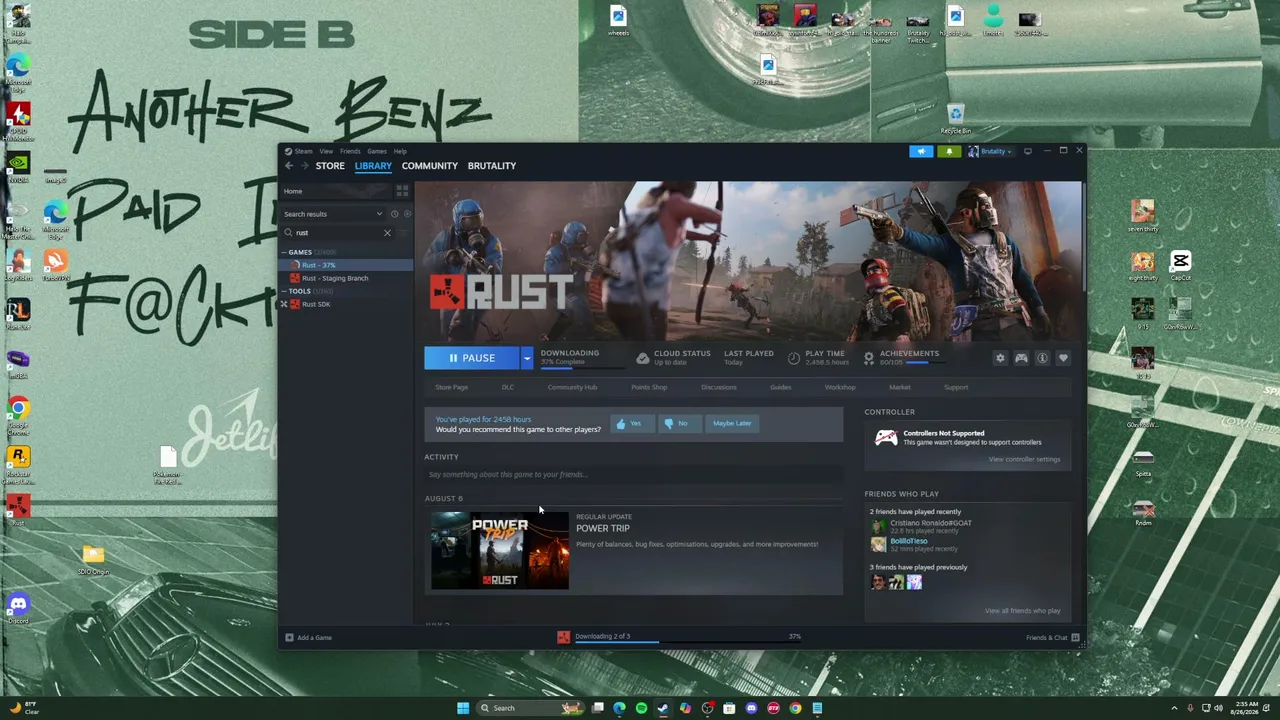Clear the rust search text
Image resolution: width=1280 pixels, height=720 pixels.
(387, 233)
